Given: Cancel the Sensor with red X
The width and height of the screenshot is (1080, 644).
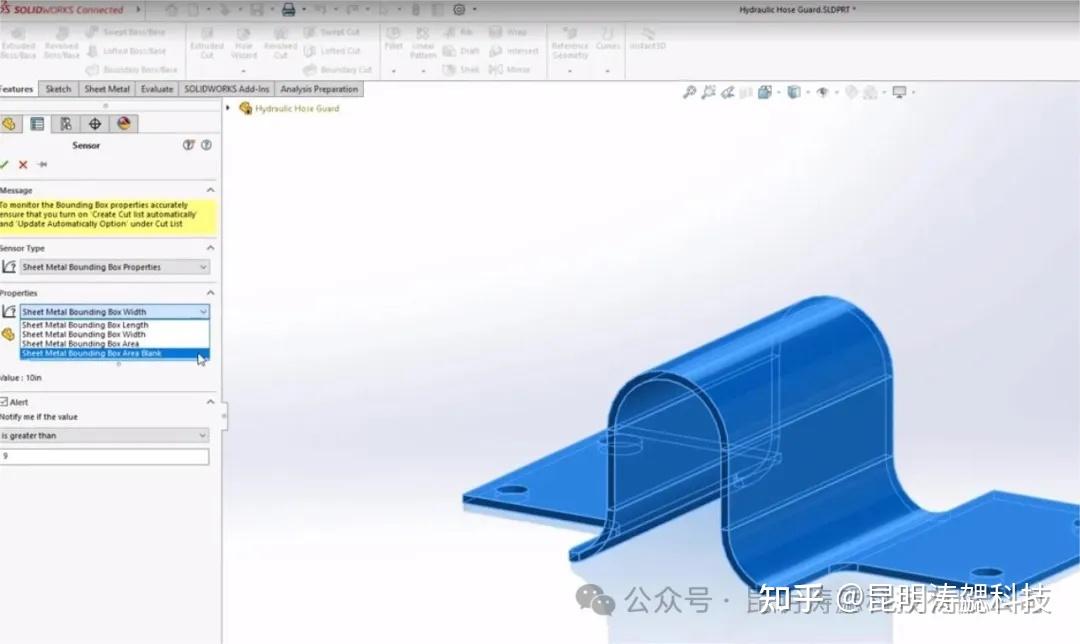Looking at the screenshot, I should [x=23, y=165].
